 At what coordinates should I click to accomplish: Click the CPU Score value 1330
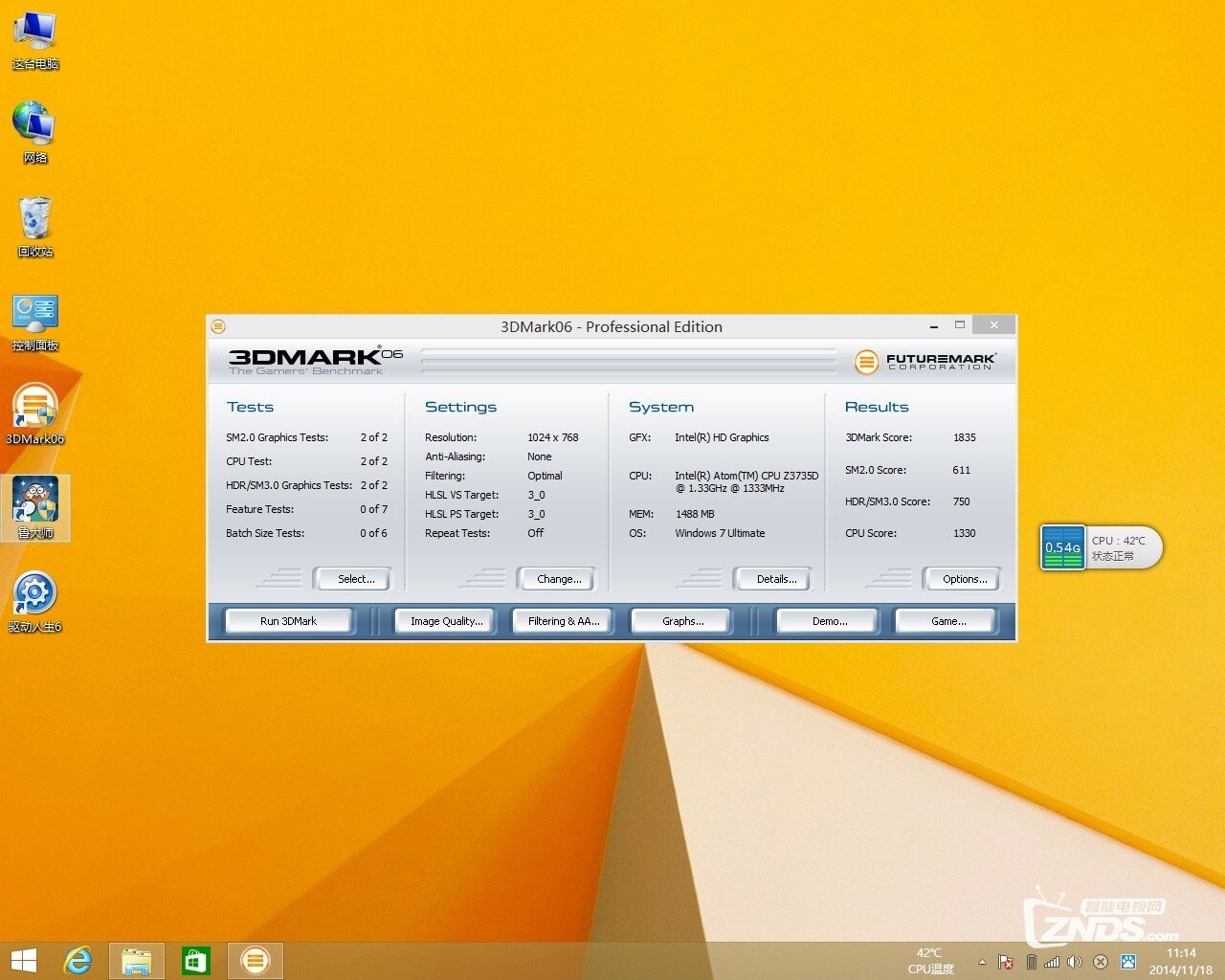pyautogui.click(x=965, y=533)
